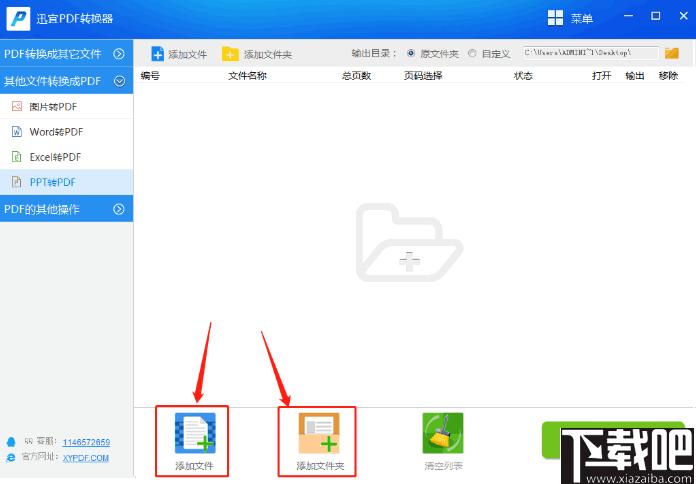Viewport: 696px width, 484px height.
Task: Click the 文件名称 column header
Action: [247, 75]
